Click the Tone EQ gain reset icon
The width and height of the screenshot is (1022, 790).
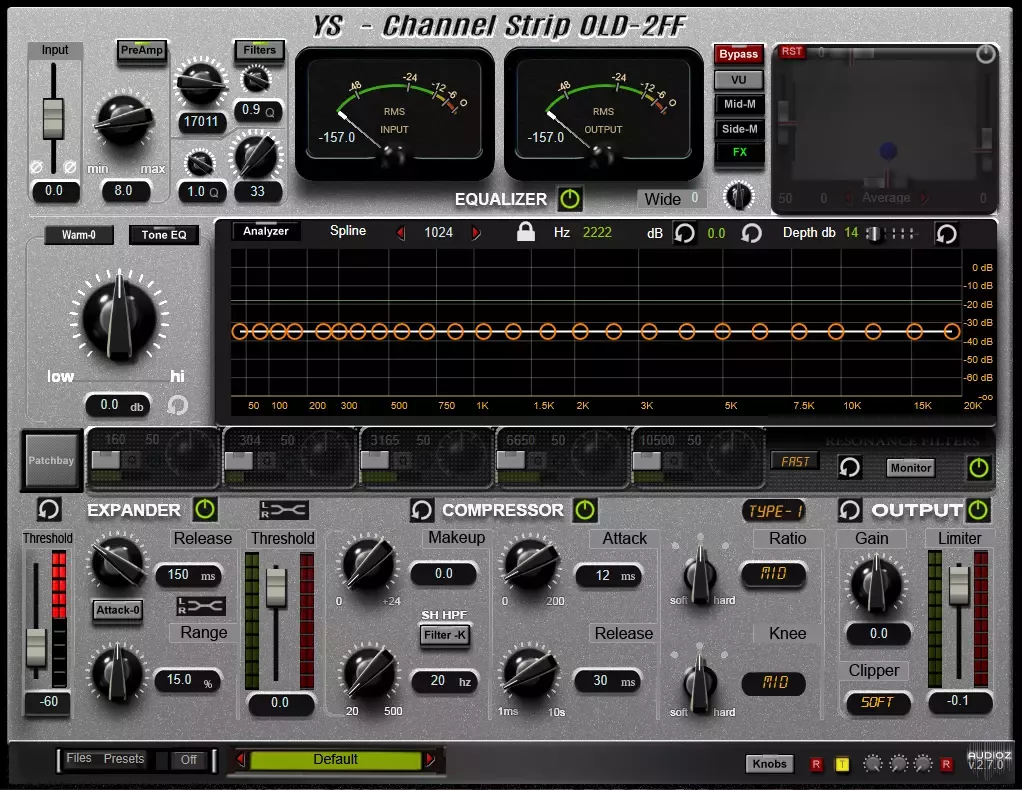coord(177,405)
